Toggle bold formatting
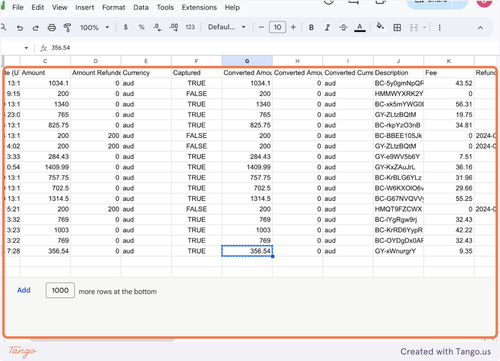 [311, 28]
